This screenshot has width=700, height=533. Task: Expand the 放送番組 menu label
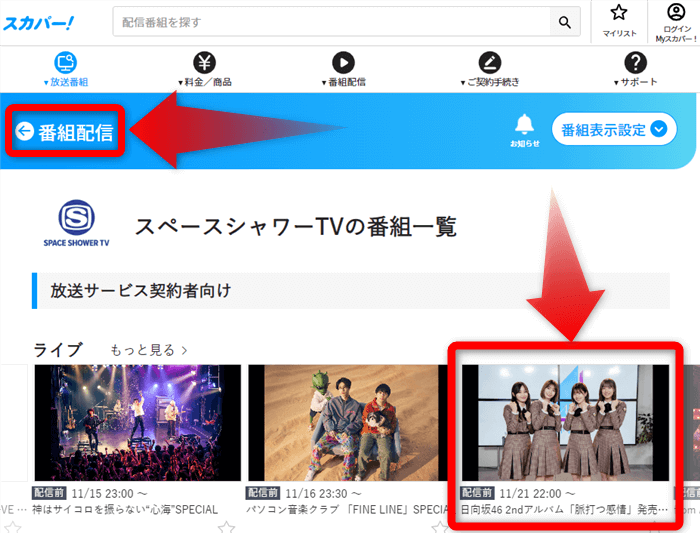pos(66,82)
